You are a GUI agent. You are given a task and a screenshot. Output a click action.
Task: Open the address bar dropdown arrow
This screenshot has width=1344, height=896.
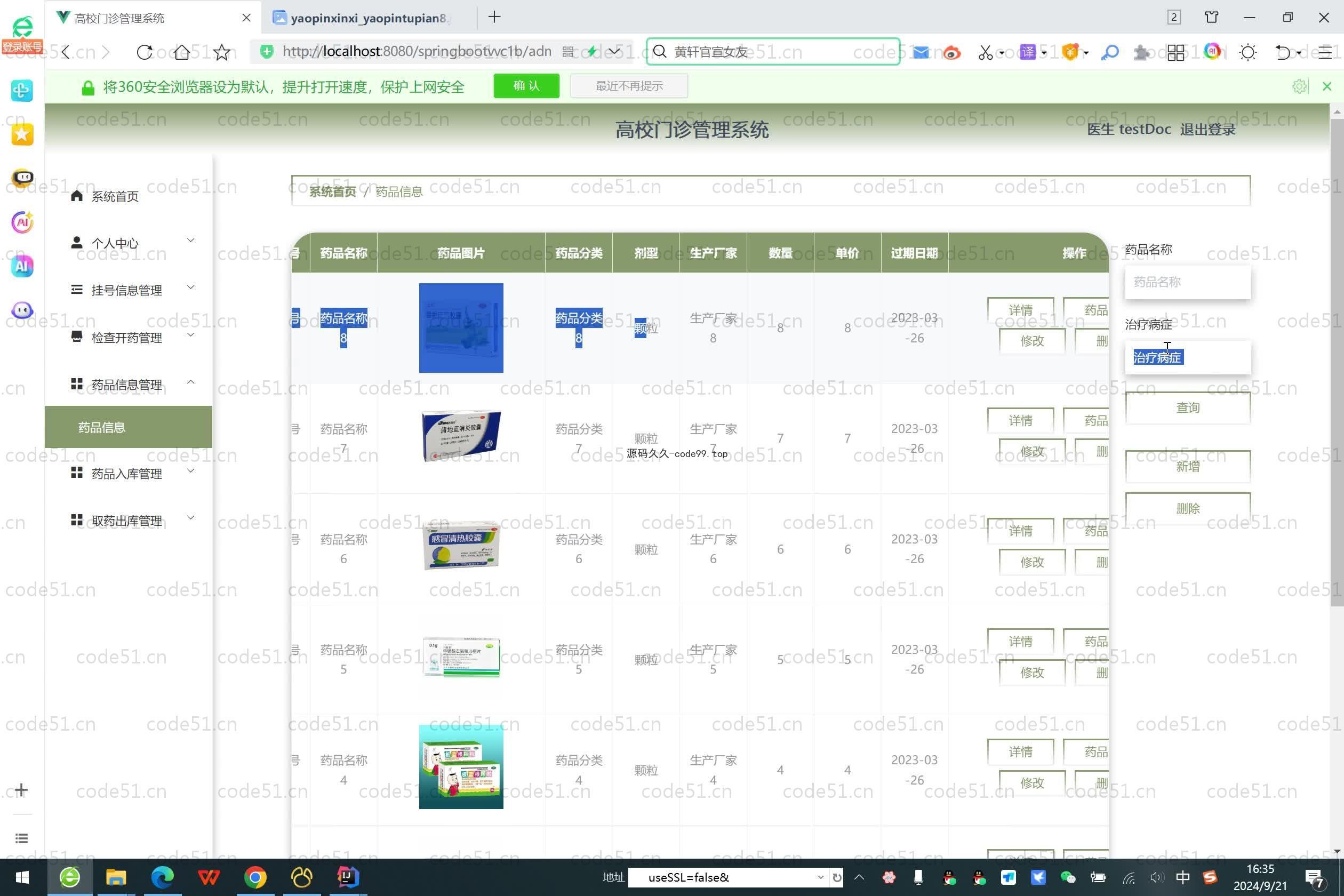tap(614, 52)
